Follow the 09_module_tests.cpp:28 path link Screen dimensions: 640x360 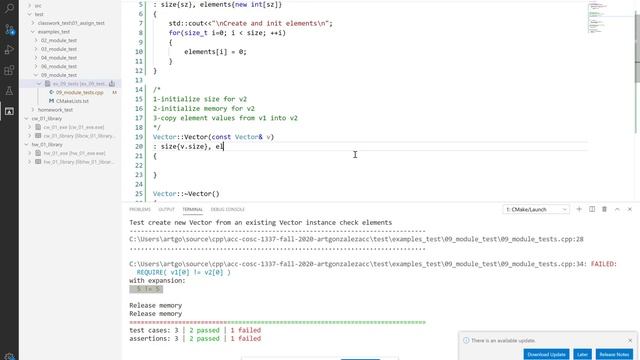point(356,239)
